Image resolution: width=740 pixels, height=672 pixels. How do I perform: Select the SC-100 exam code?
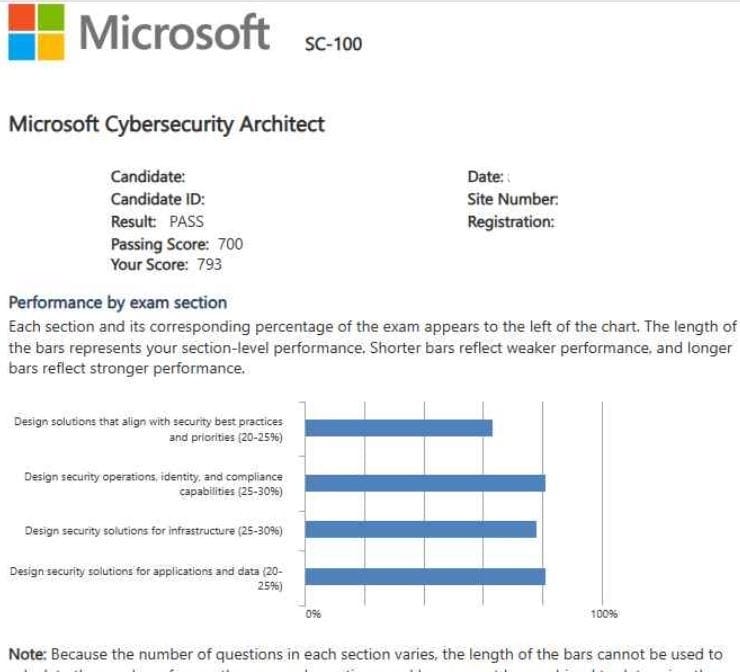334,44
